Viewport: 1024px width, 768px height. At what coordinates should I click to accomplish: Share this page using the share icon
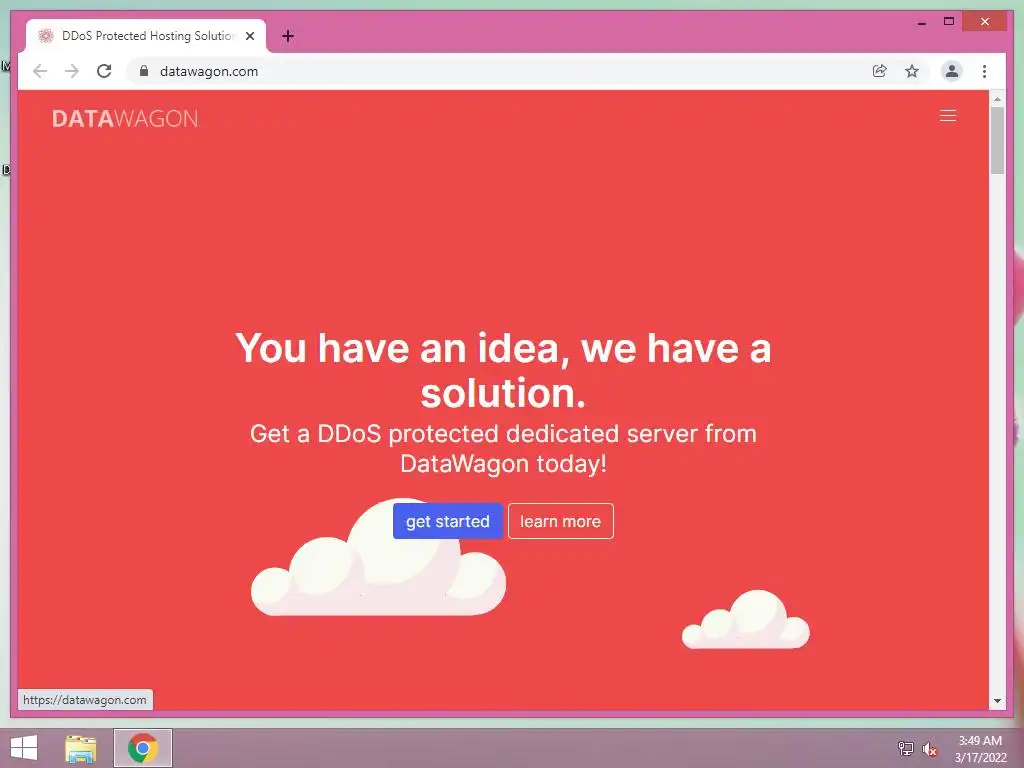pos(880,71)
